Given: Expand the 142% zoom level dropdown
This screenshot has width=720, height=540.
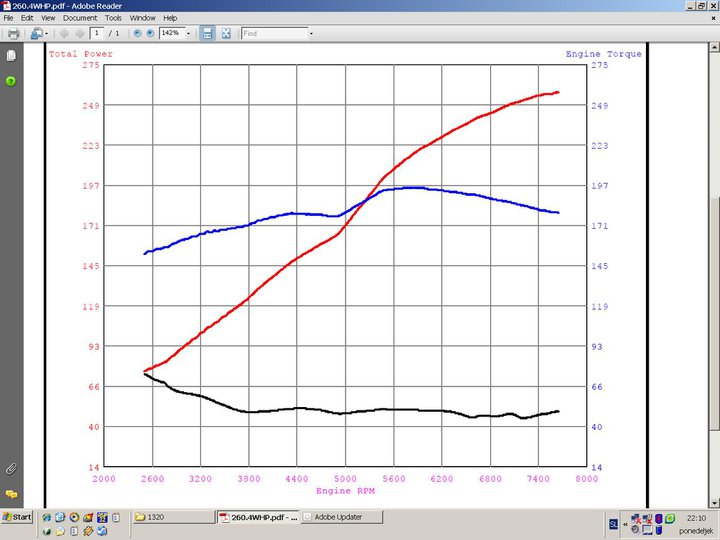Looking at the screenshot, I should (188, 33).
